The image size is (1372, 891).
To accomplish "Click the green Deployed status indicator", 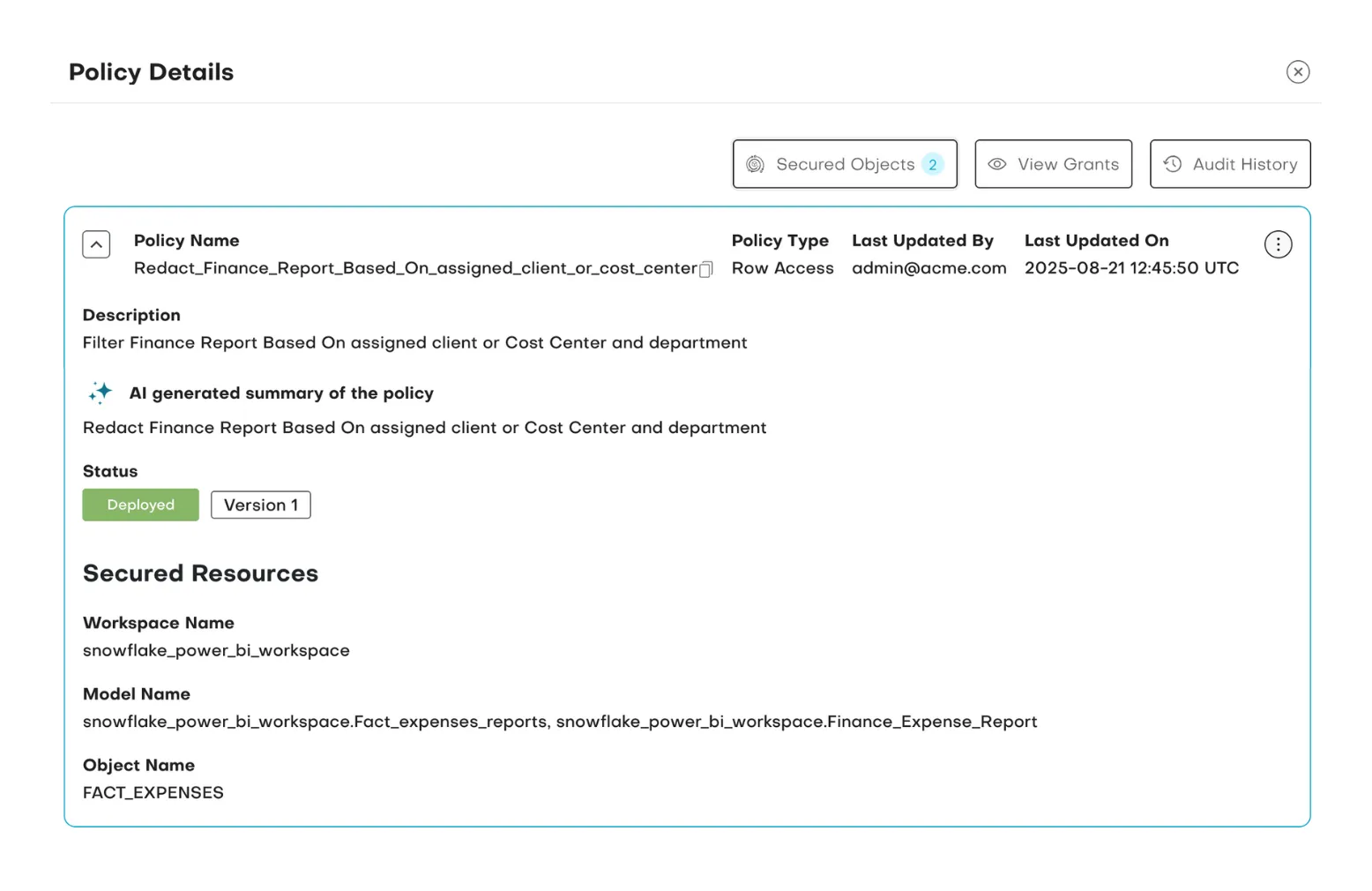I will pyautogui.click(x=140, y=505).
